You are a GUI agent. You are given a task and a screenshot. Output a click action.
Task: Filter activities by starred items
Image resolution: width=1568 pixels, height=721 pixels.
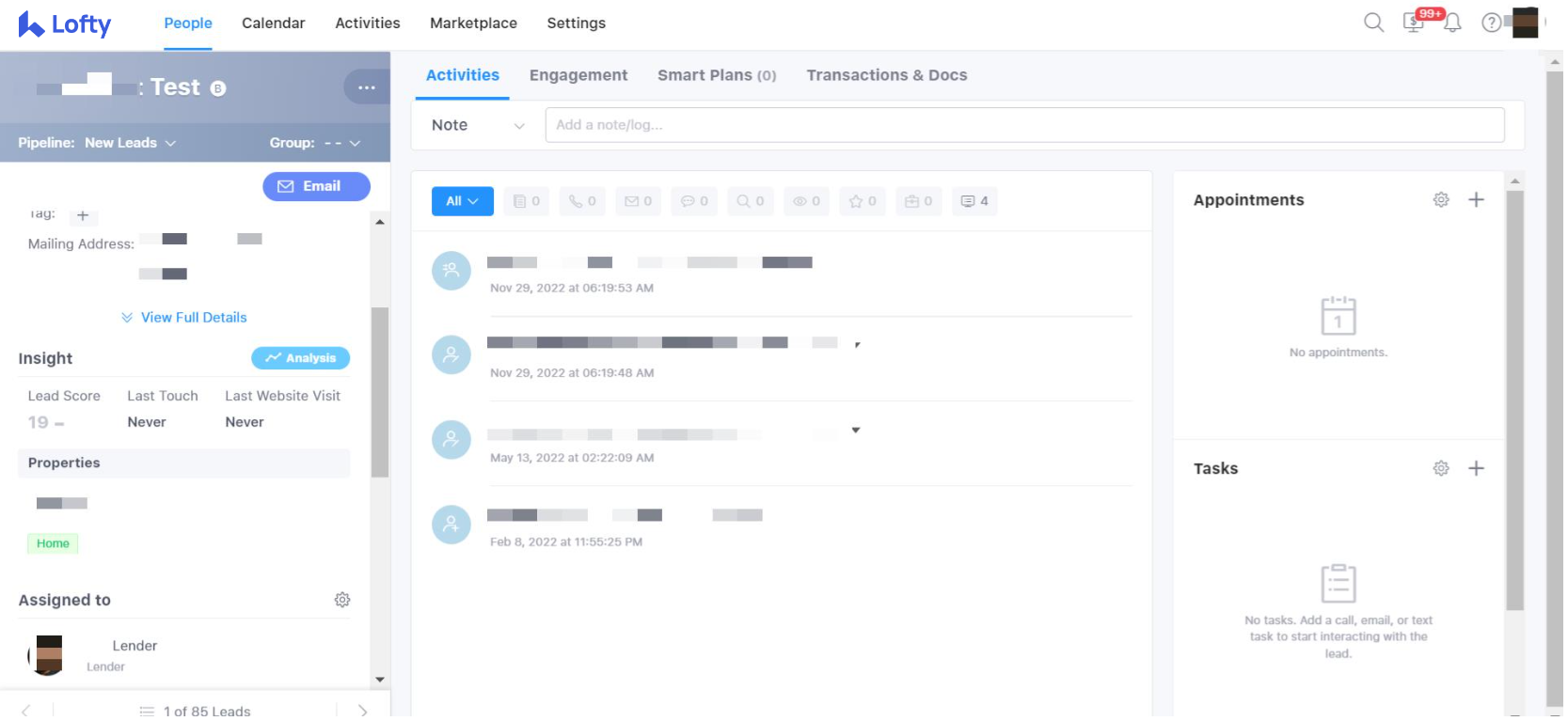(863, 201)
